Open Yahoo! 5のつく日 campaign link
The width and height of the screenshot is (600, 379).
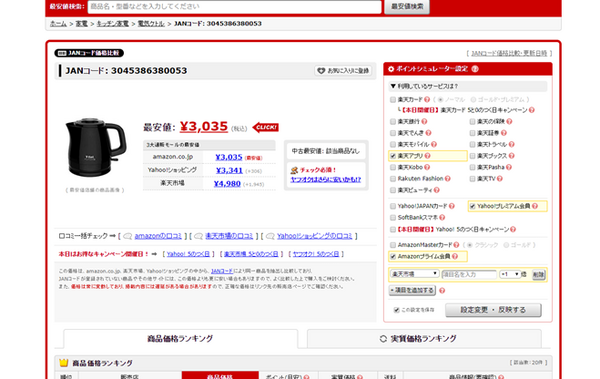coord(188,254)
